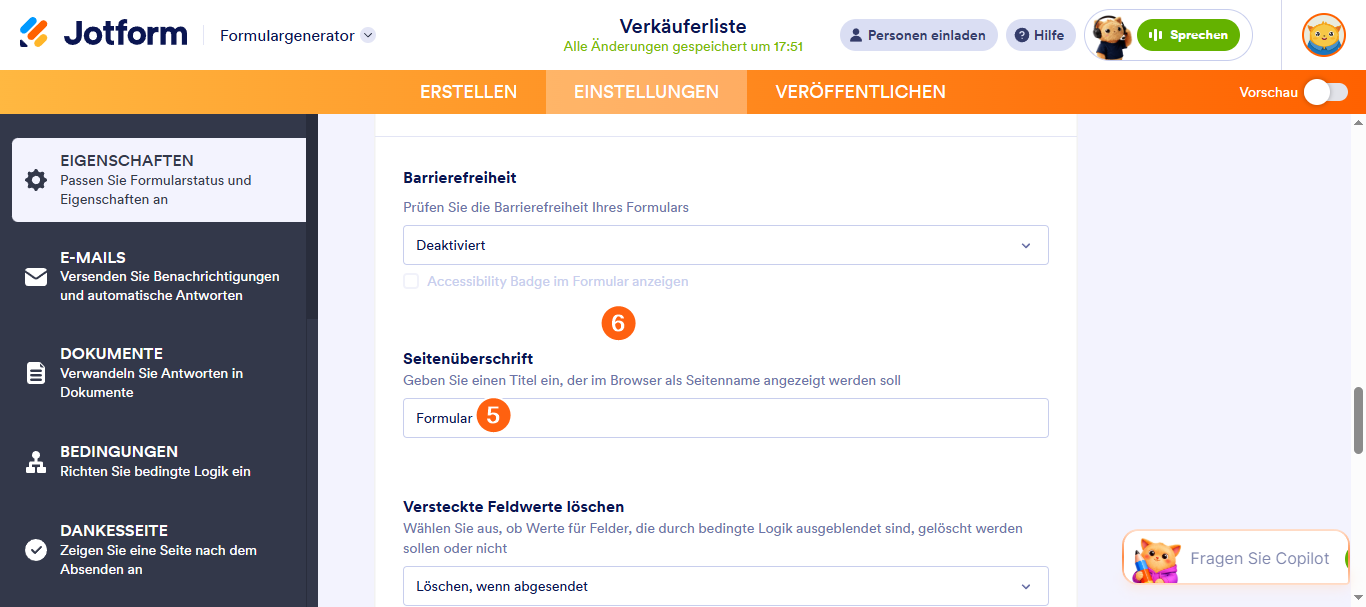Click the Versteckte Feldwerte löschen heading
Image resolution: width=1366 pixels, height=607 pixels.
(513, 507)
